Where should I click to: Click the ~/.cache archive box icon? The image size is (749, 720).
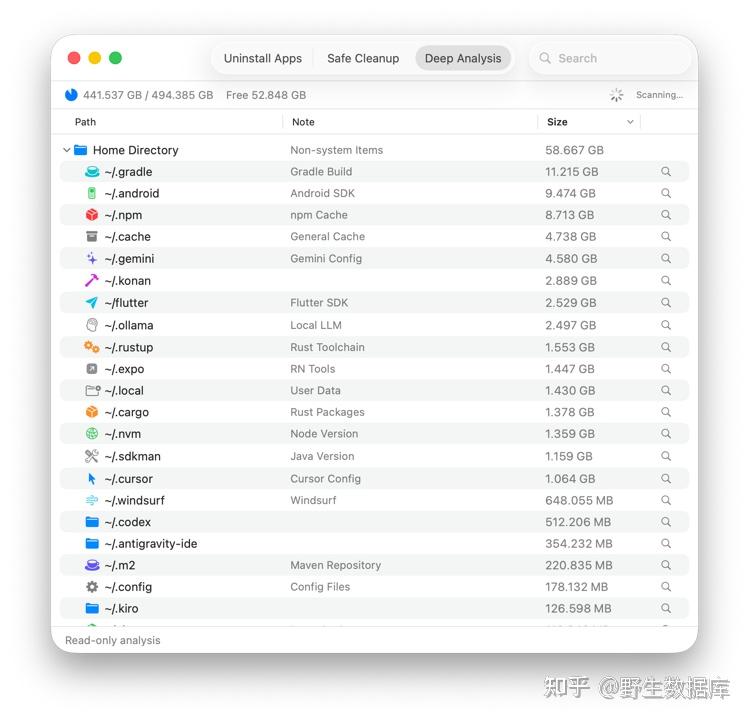click(x=92, y=236)
